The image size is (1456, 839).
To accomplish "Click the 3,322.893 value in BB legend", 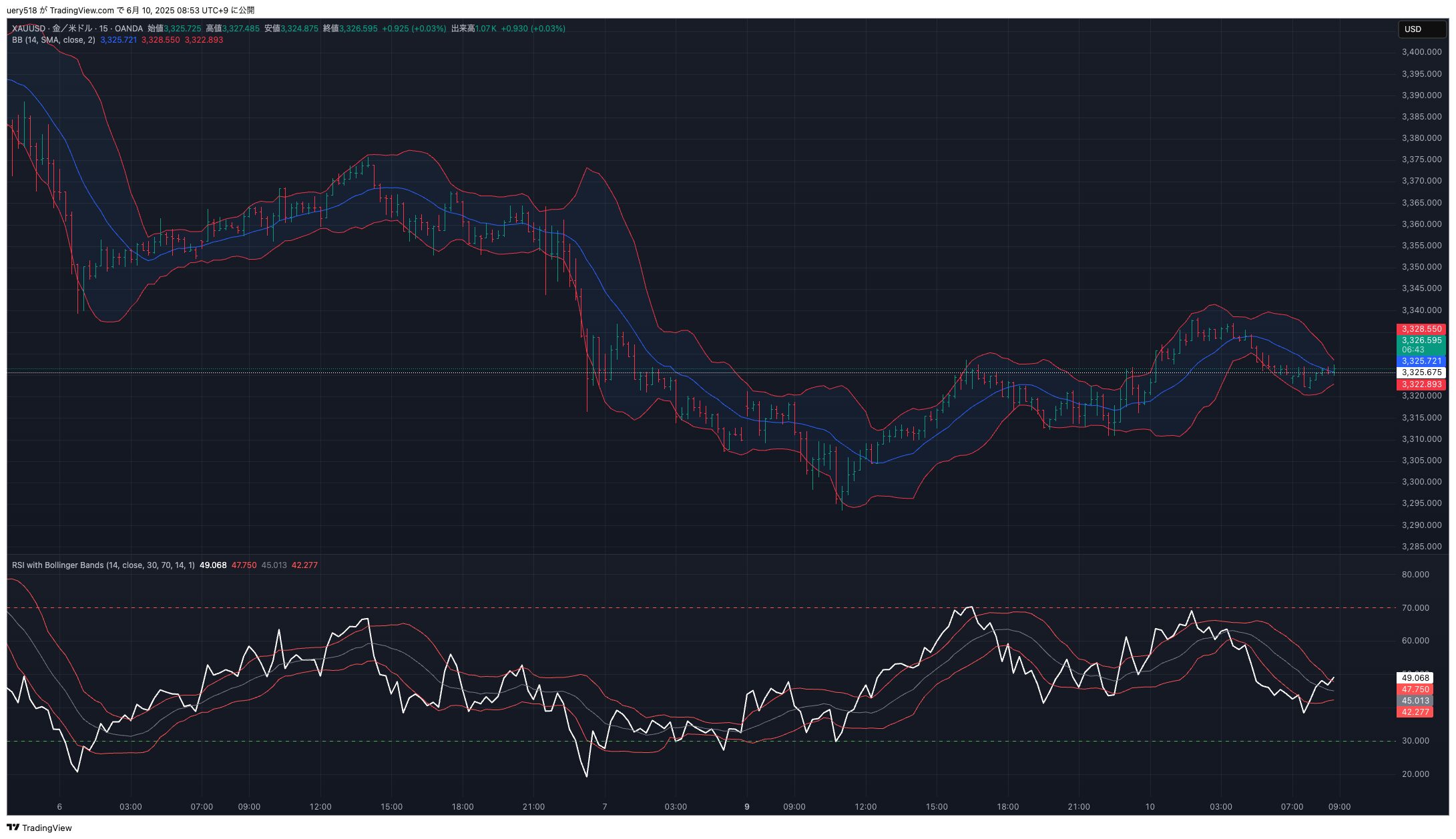I will 204,40.
